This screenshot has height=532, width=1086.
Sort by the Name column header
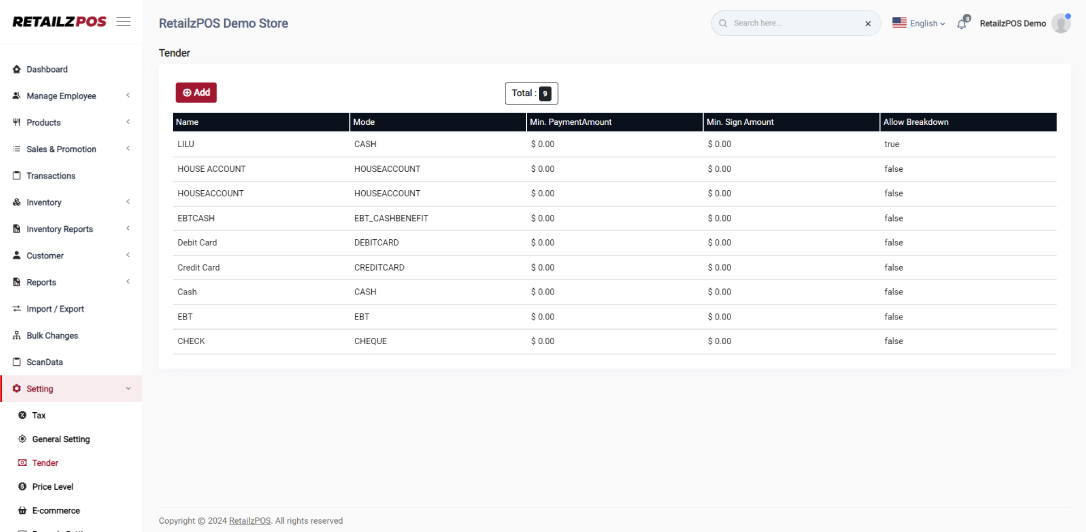click(x=187, y=122)
